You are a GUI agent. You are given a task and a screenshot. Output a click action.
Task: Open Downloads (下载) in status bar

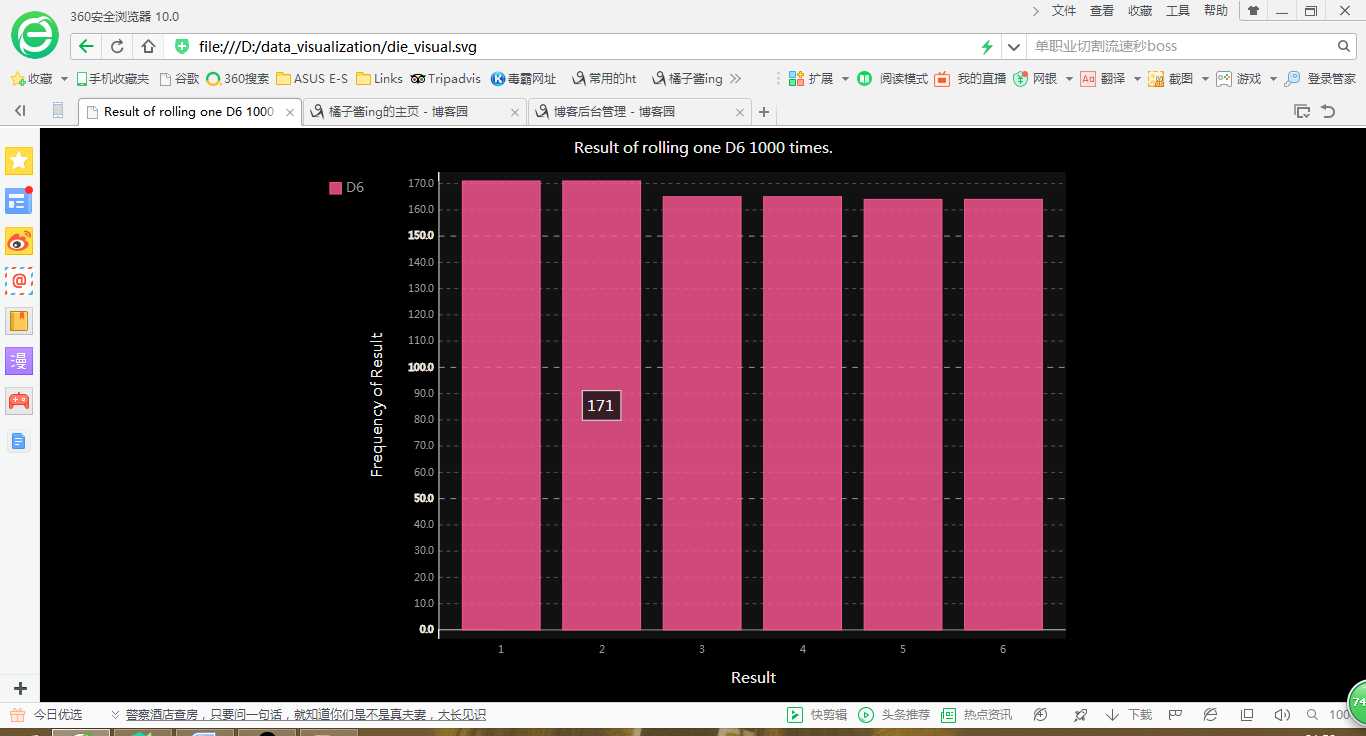click(x=1129, y=715)
